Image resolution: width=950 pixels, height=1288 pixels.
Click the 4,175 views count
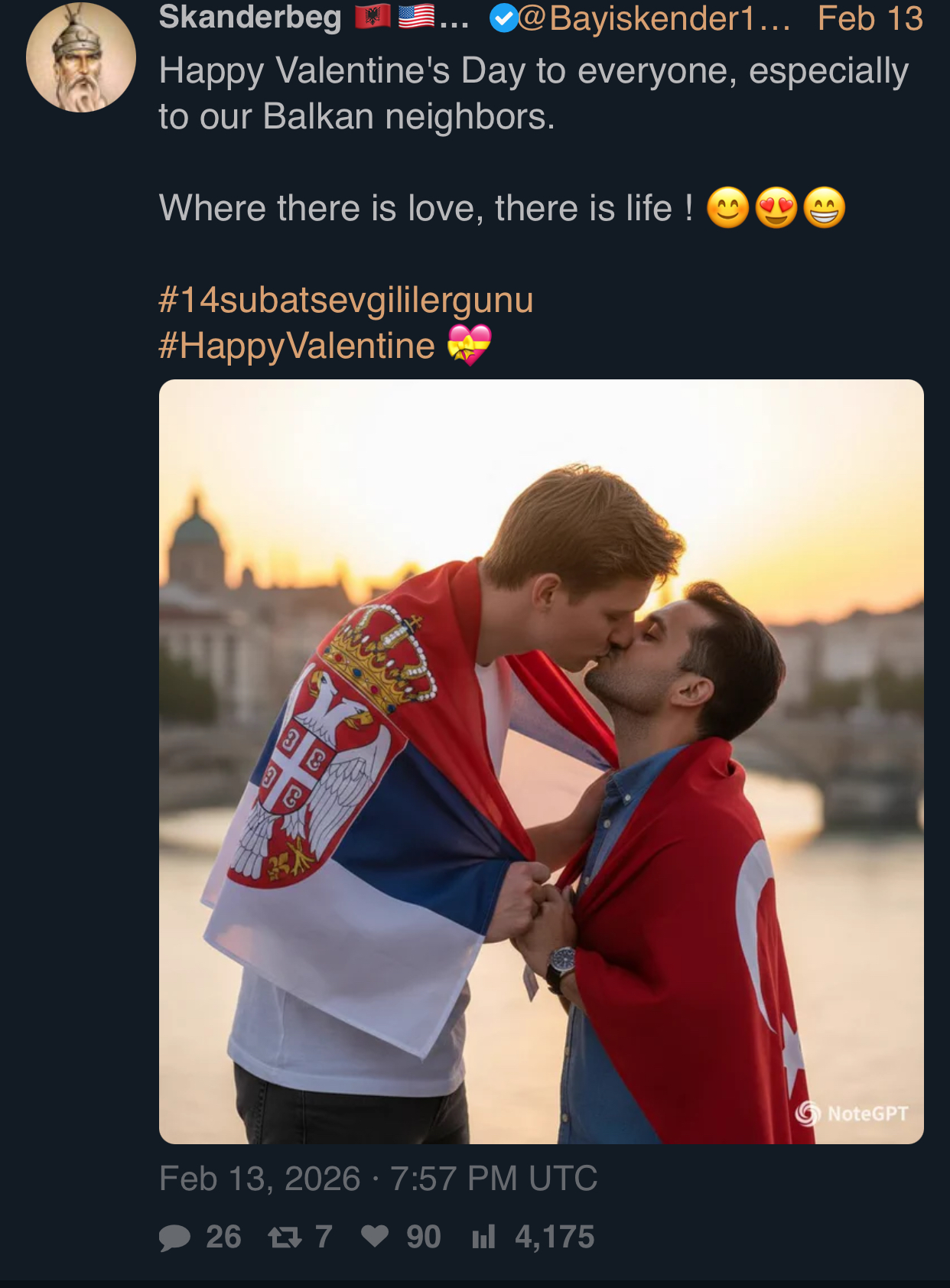click(x=555, y=1237)
